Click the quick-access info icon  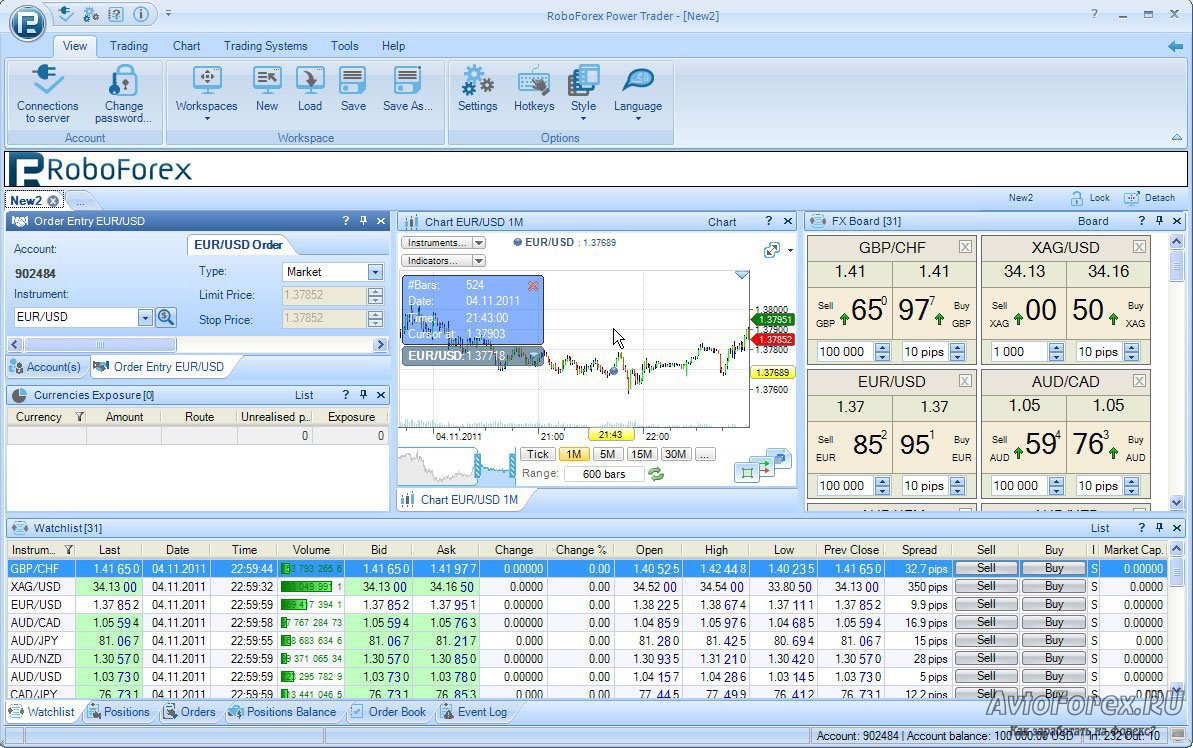coord(141,14)
